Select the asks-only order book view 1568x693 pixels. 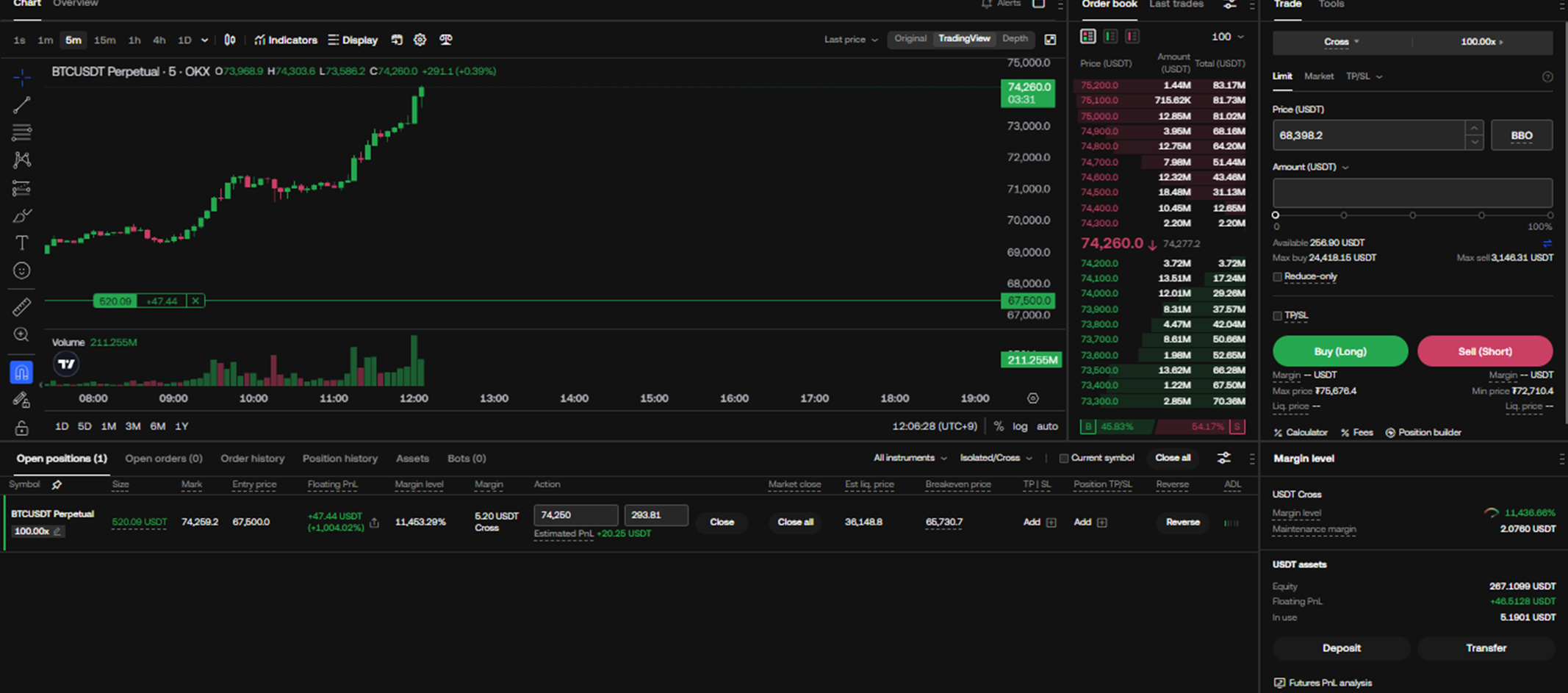[1132, 36]
